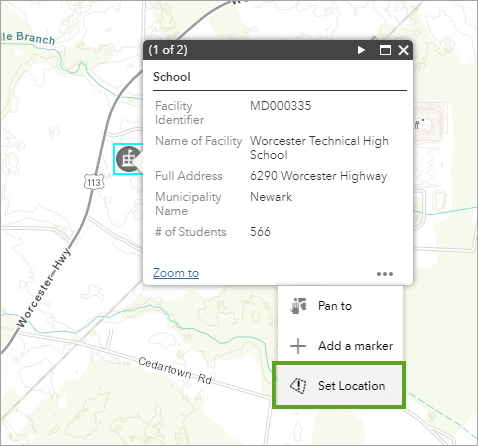Click the MD000335 facility identifier value
This screenshot has height=446, width=478.
(281, 106)
